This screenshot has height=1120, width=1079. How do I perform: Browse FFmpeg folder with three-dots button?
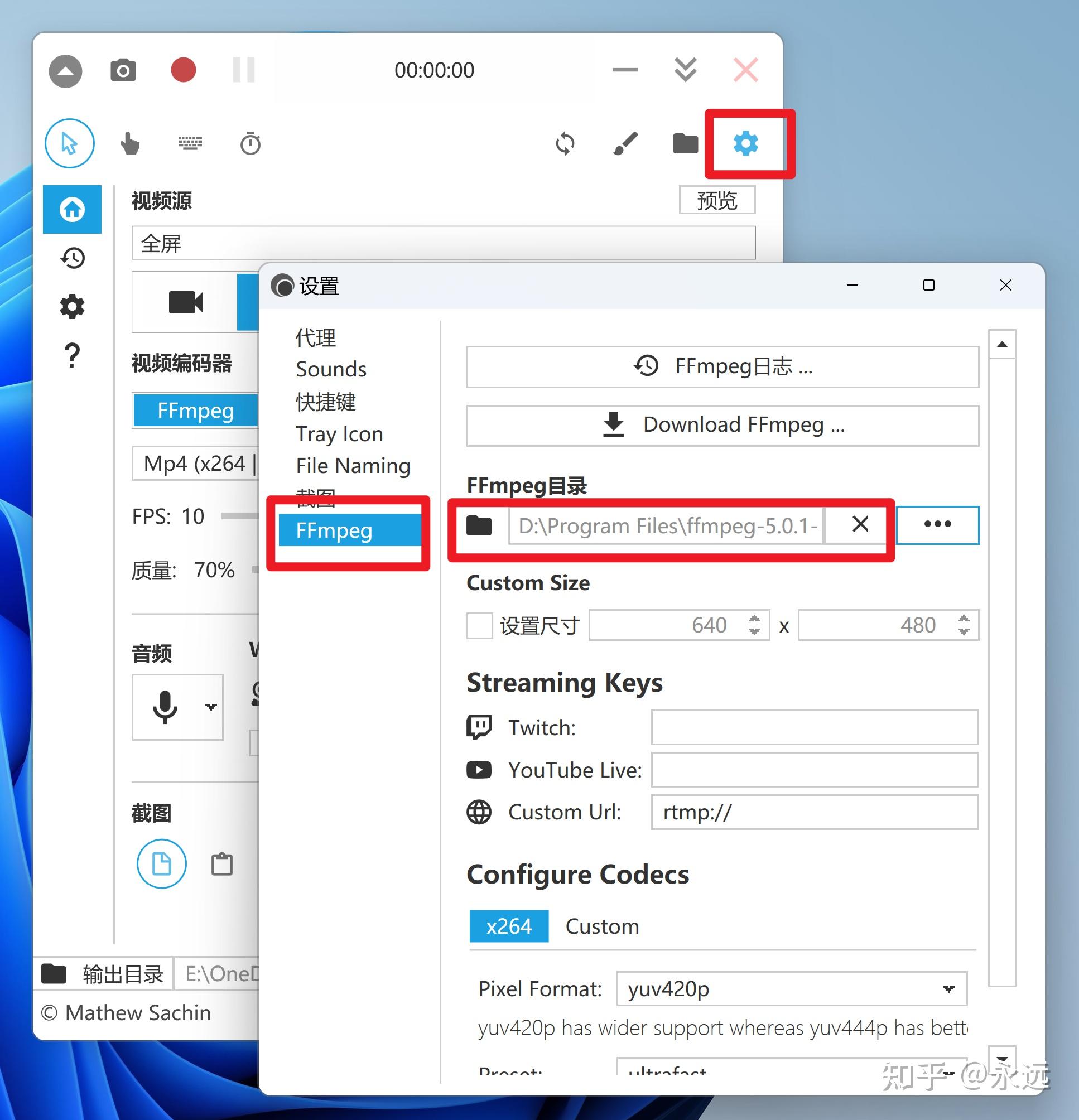pos(937,524)
